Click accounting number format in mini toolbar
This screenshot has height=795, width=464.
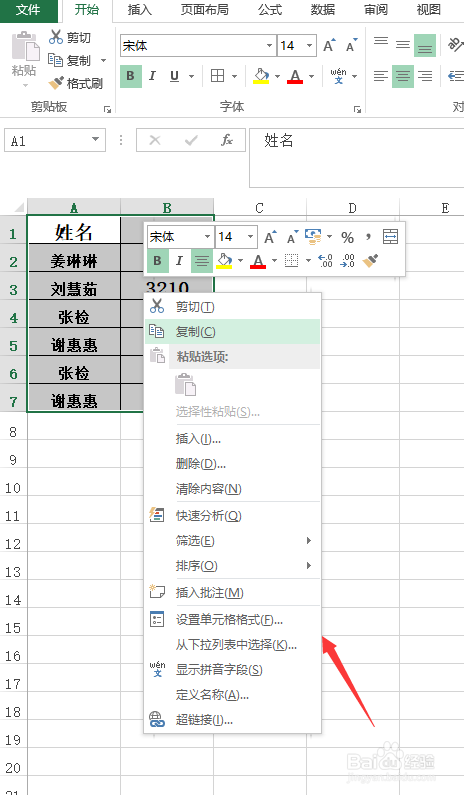[x=313, y=236]
